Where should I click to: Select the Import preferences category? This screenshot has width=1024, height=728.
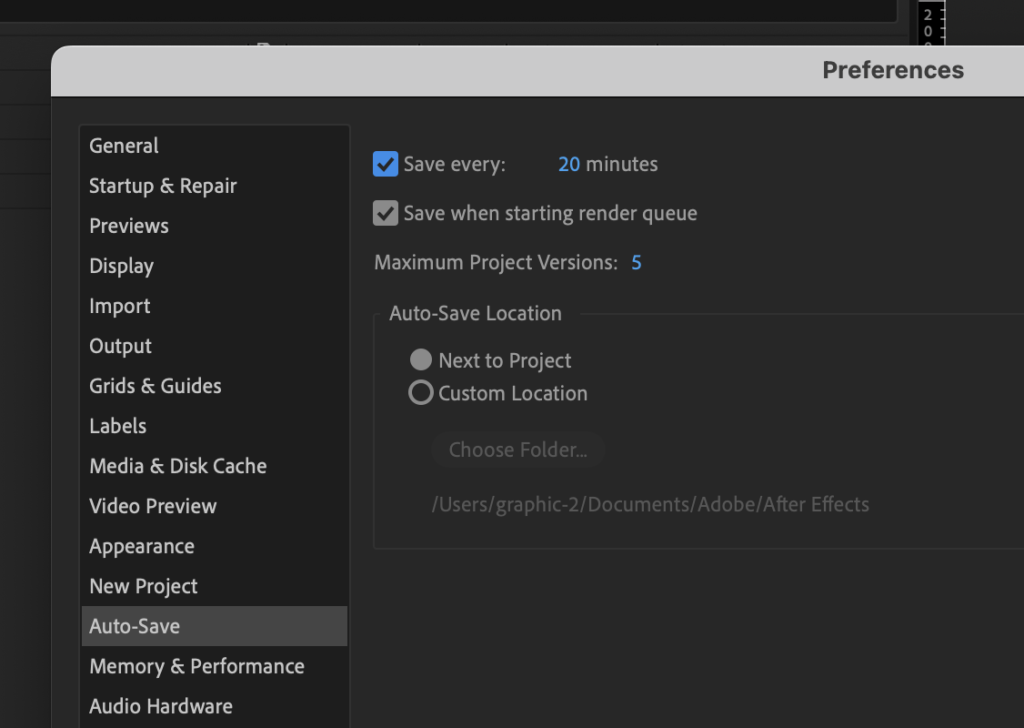click(x=119, y=306)
